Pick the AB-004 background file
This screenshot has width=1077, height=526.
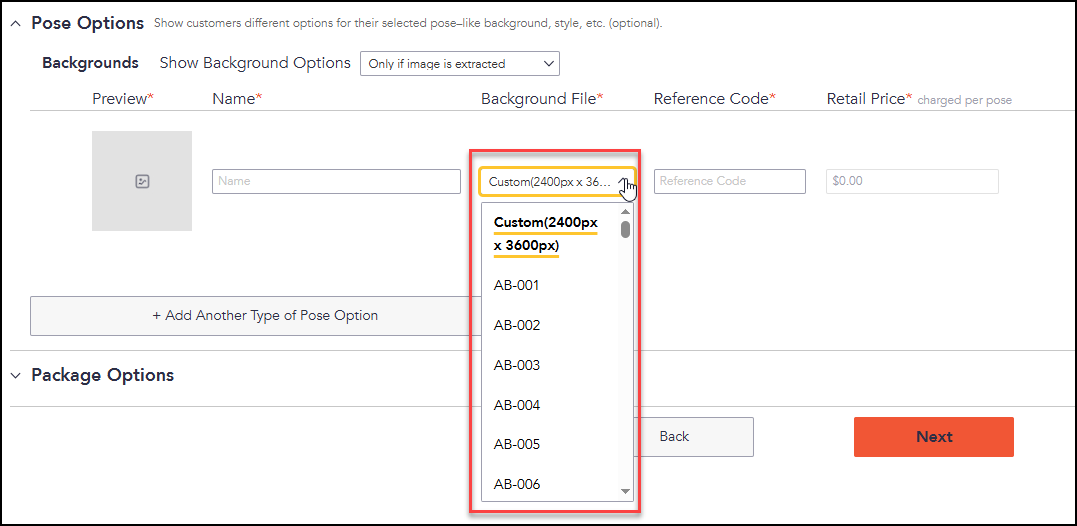point(516,405)
